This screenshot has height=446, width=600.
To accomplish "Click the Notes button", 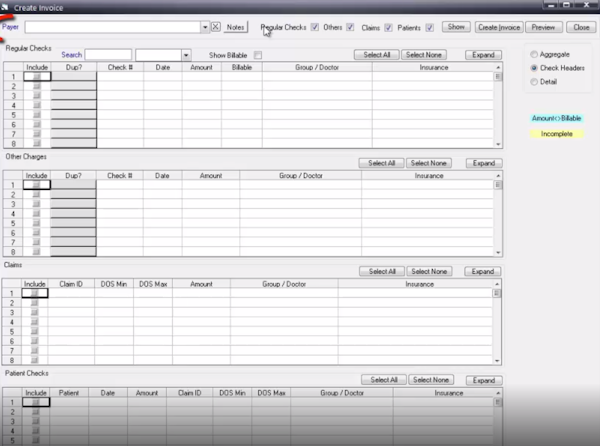I will [x=236, y=27].
